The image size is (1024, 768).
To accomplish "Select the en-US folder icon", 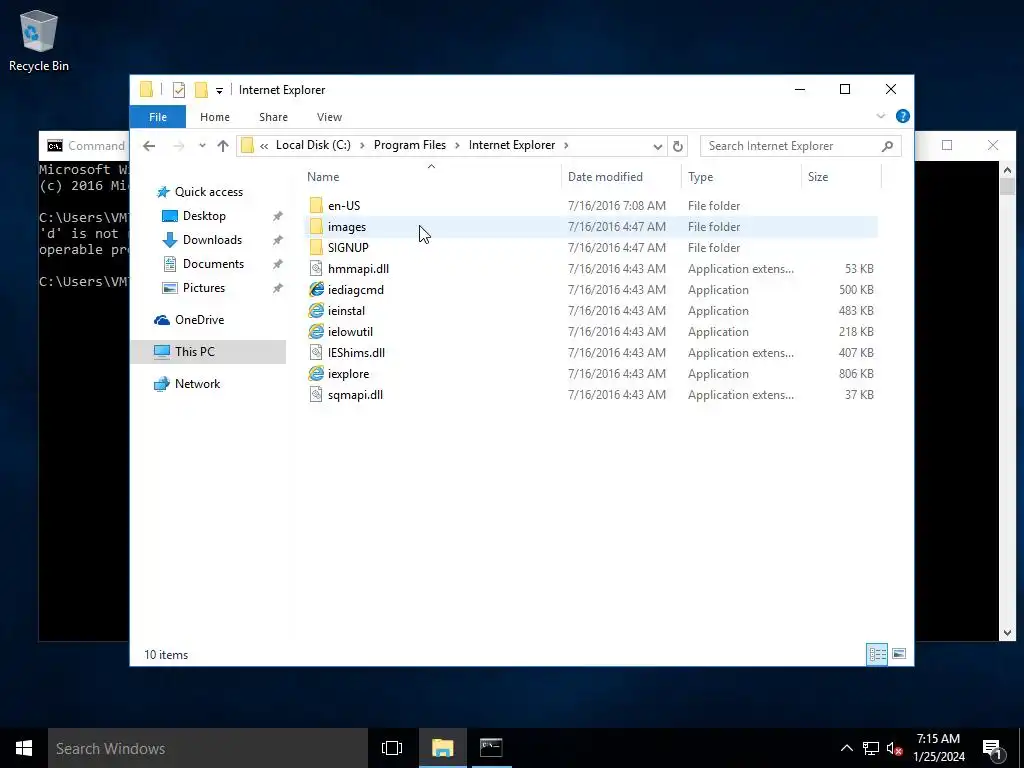I will pos(316,206).
